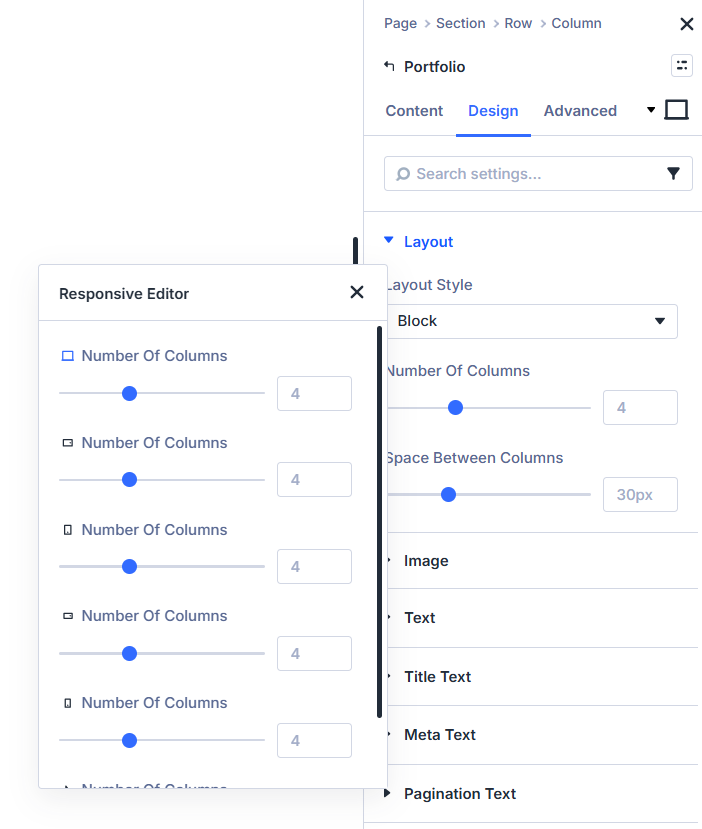Click the back arrow beside Portfolio
Viewport: 702px width, 829px height.
pos(390,67)
